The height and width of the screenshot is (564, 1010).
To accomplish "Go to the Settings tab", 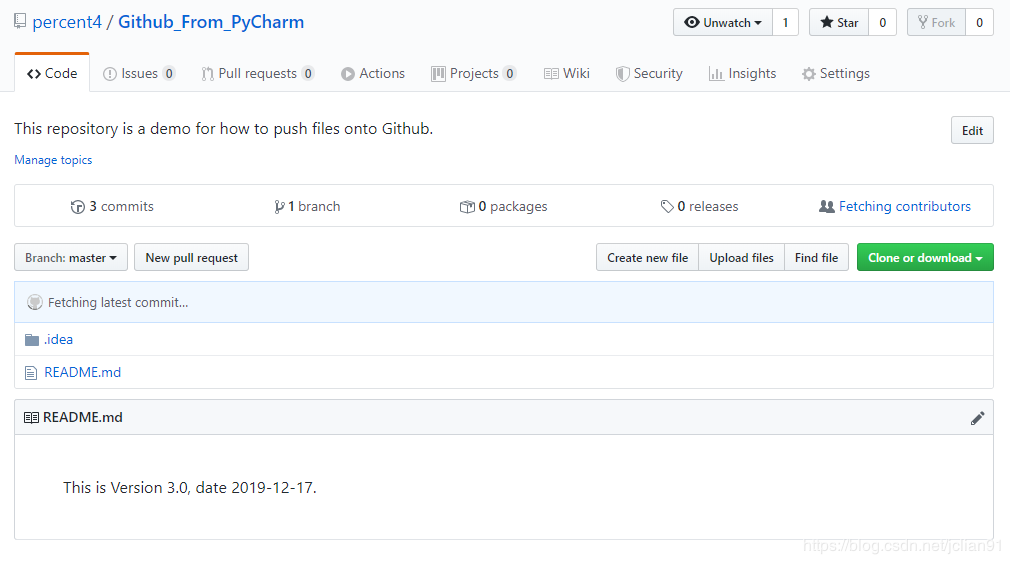I will pos(835,74).
